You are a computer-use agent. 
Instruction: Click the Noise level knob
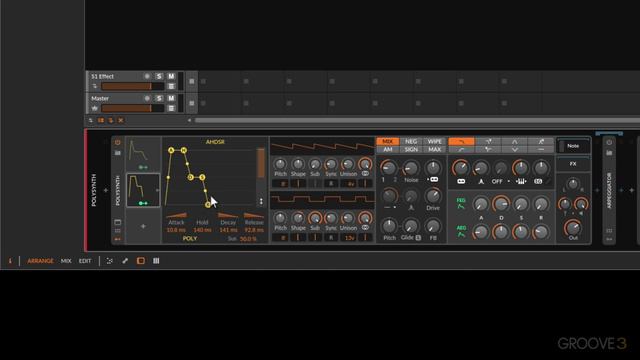411,167
